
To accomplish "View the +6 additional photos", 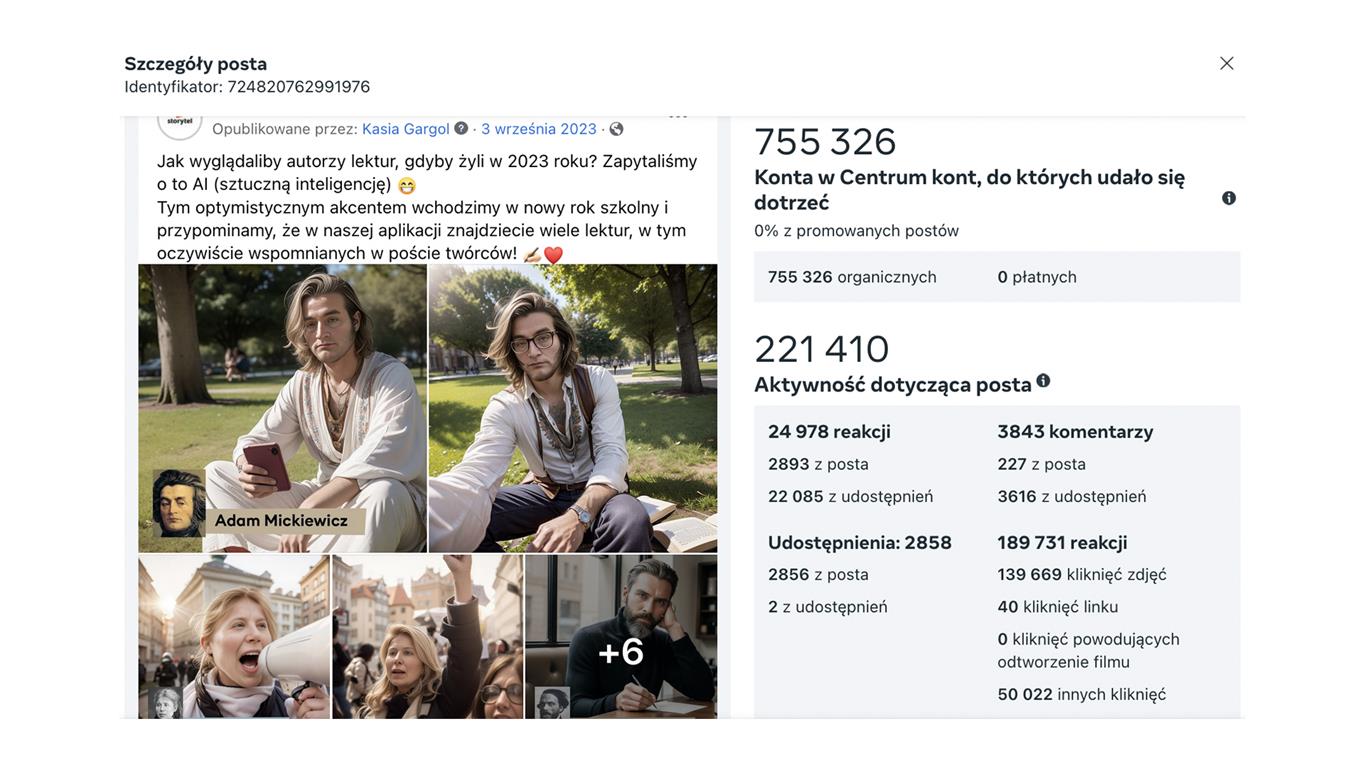I will tap(621, 637).
